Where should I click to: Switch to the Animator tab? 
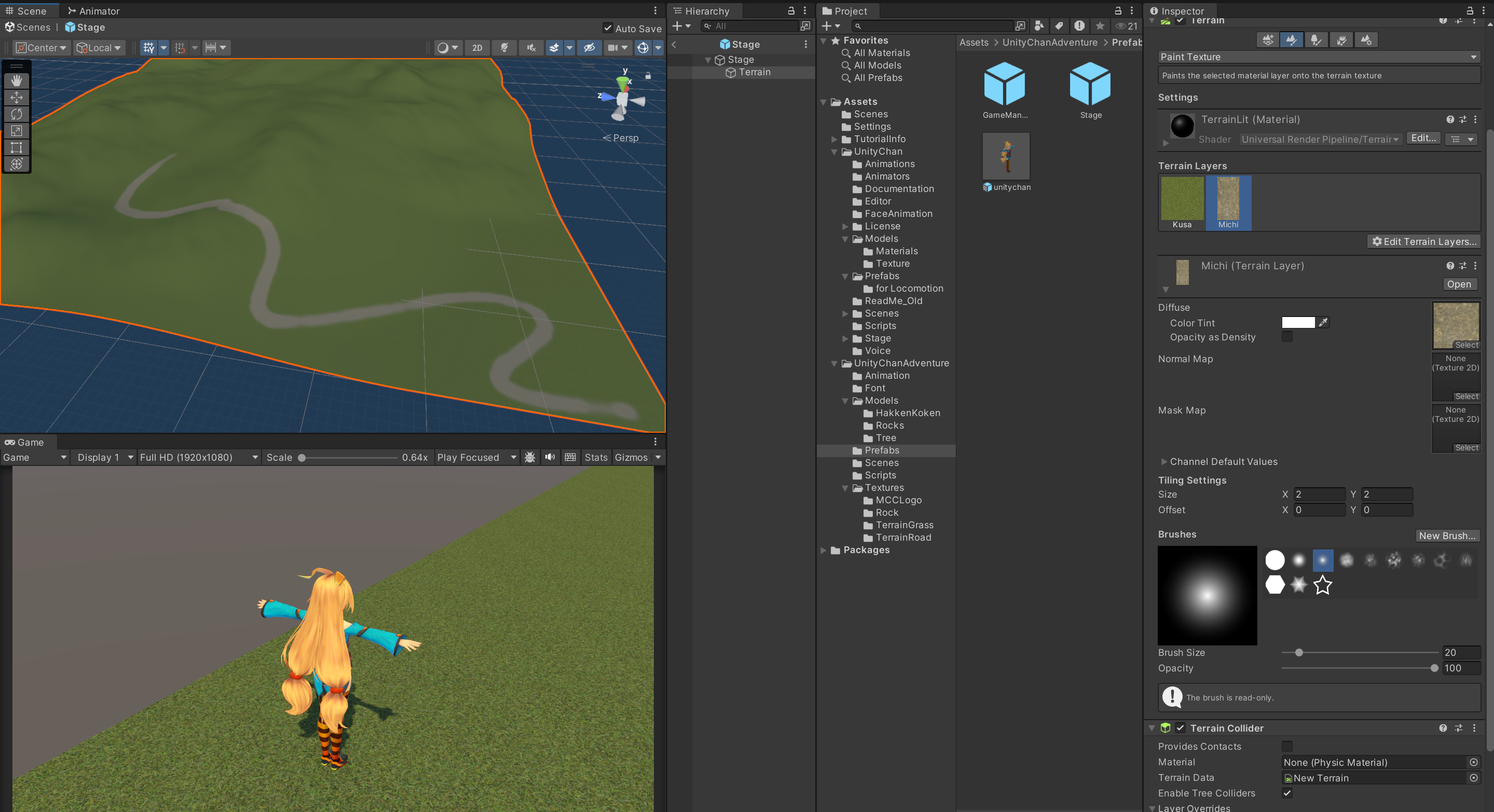93,11
